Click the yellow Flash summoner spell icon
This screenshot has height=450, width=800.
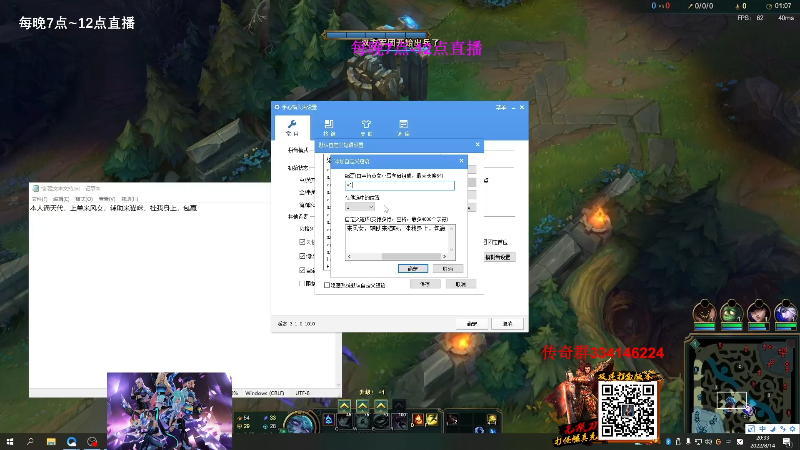point(432,419)
